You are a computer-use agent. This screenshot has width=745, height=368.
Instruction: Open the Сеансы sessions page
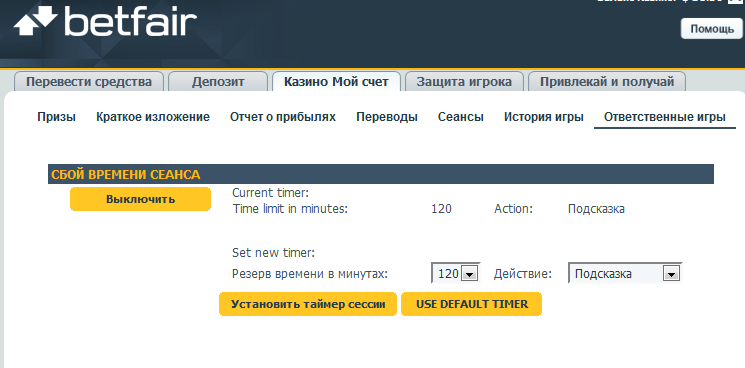pos(461,117)
